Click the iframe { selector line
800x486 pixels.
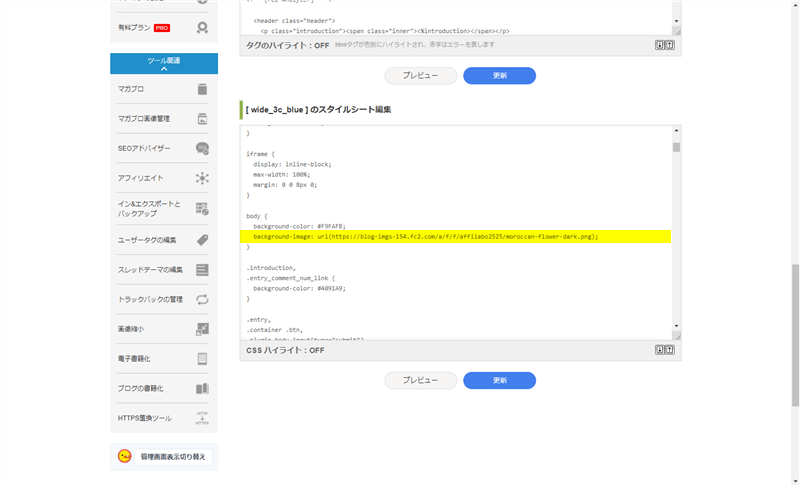point(260,154)
